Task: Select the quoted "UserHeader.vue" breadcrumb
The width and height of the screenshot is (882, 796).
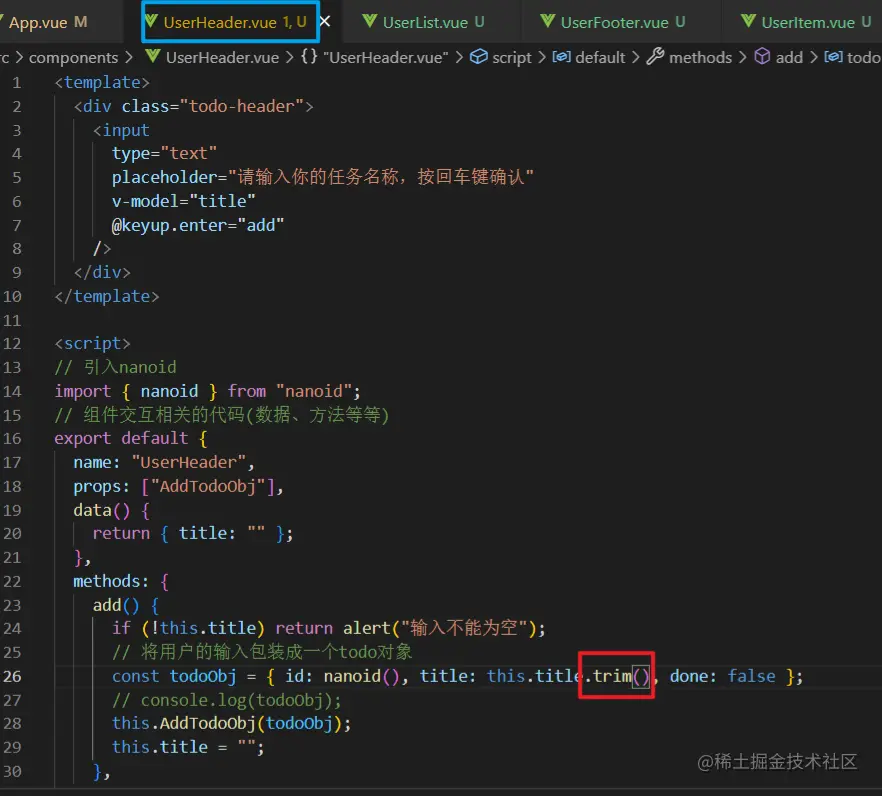Action: click(385, 57)
